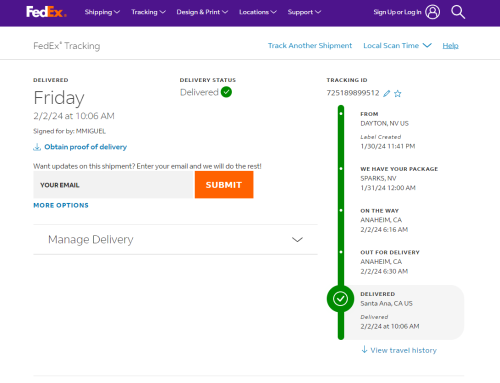Click the Manage Delivery chevron arrow
The height and width of the screenshot is (383, 500).
point(297,240)
